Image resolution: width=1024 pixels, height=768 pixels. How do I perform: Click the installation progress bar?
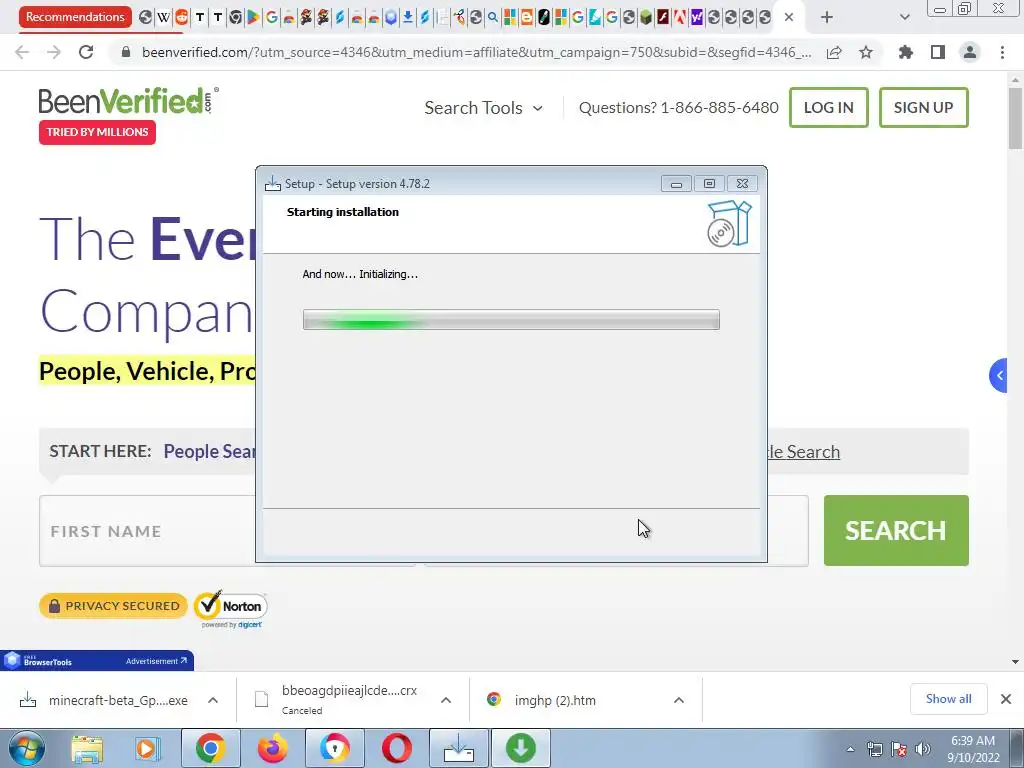pos(511,320)
